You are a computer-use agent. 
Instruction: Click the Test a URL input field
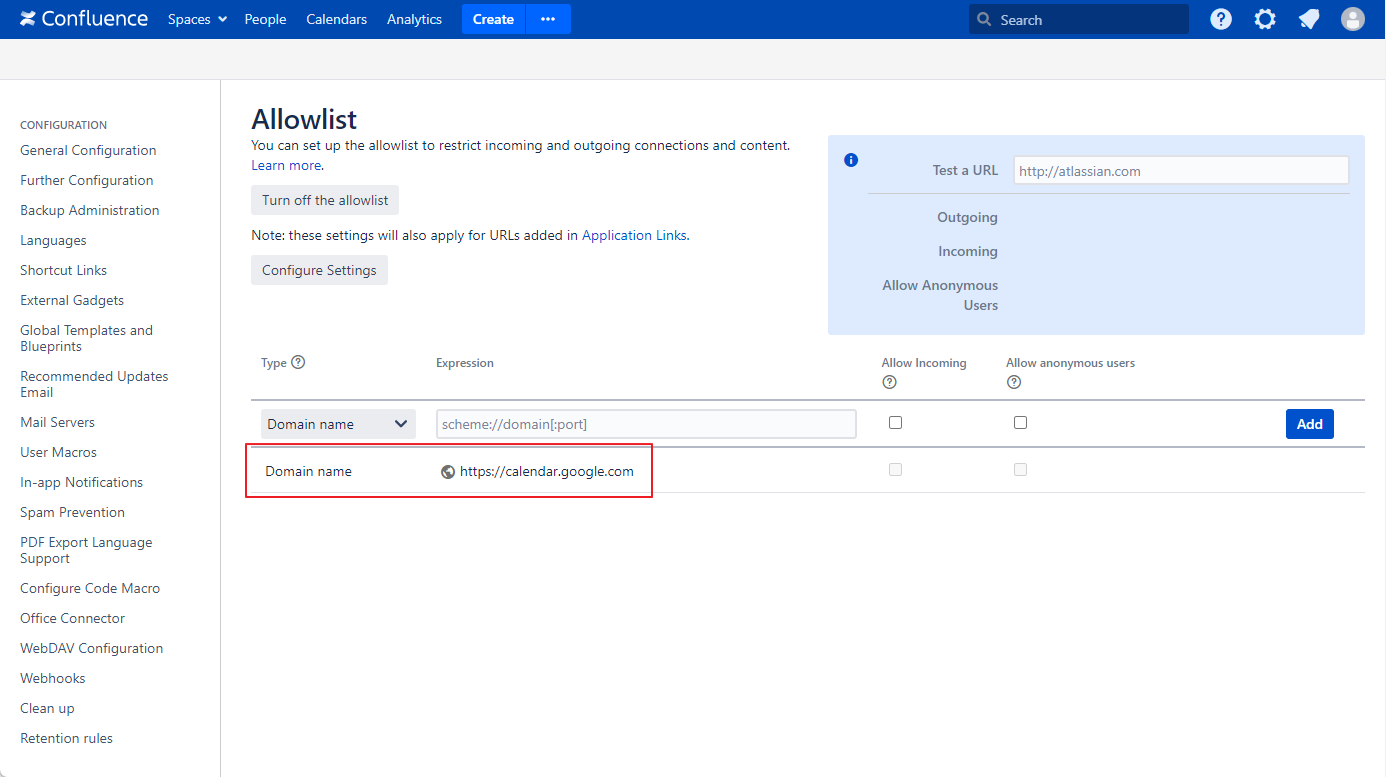point(1181,170)
